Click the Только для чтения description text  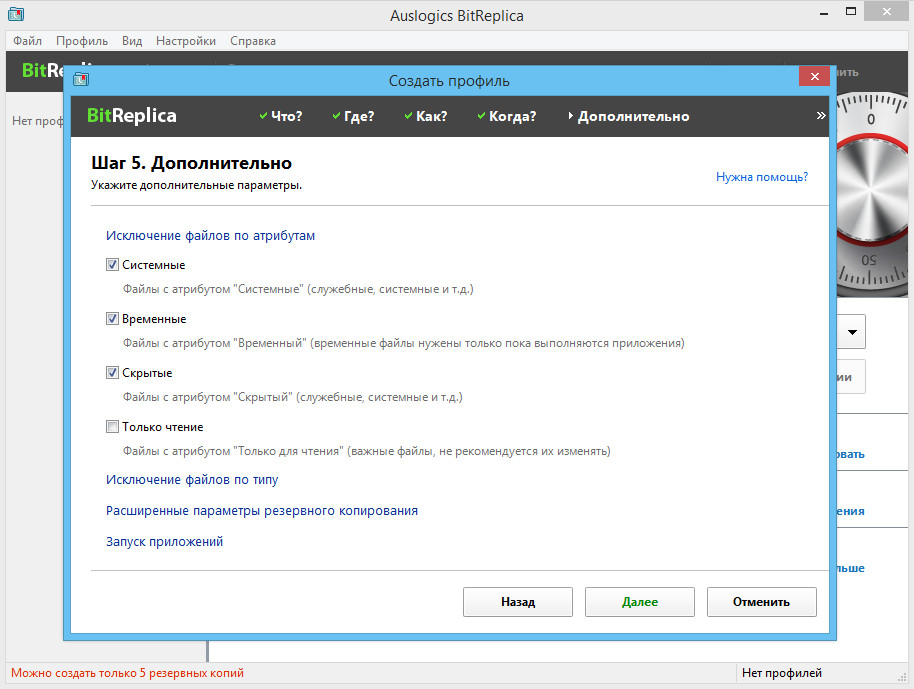click(x=367, y=451)
